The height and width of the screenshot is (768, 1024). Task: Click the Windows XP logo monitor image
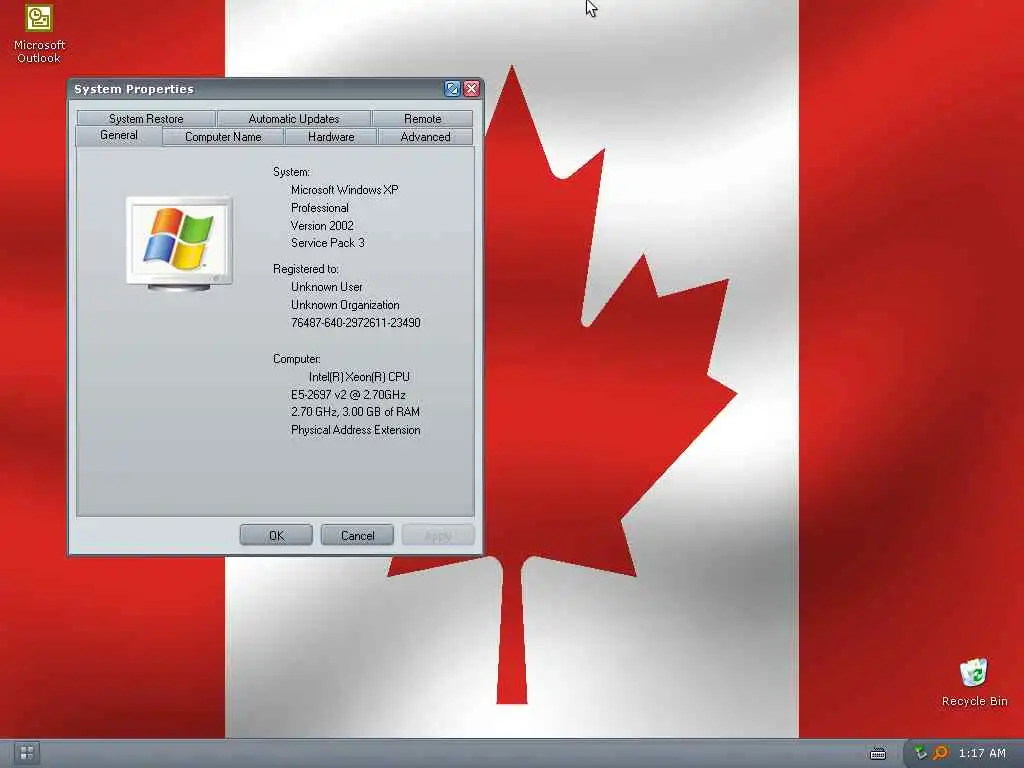pos(179,244)
